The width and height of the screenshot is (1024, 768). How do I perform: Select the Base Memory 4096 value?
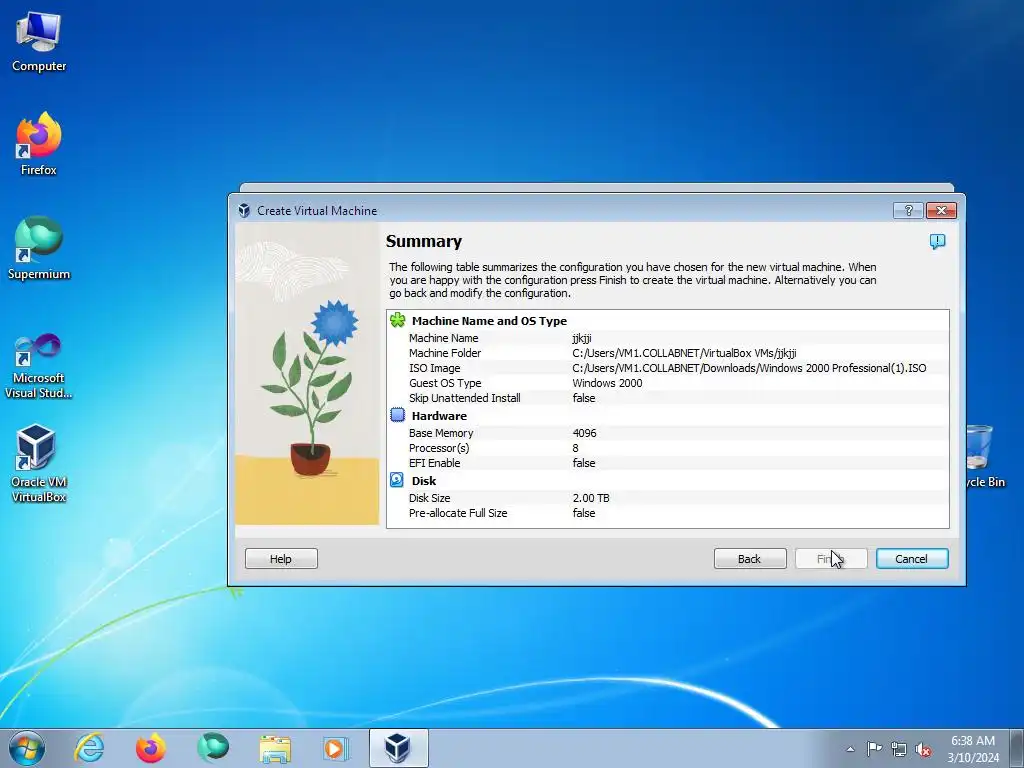(x=584, y=433)
